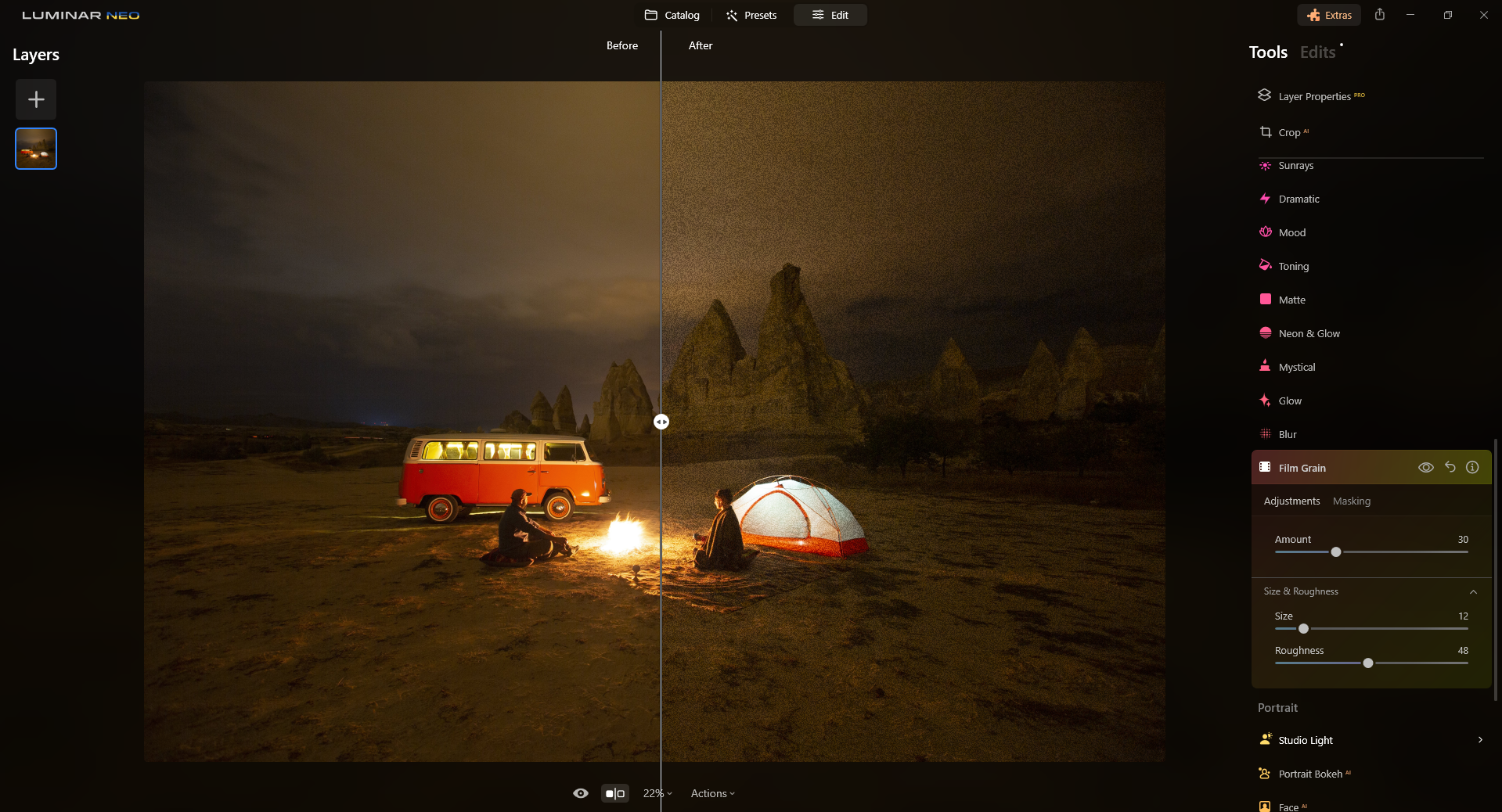
Task: Click the Film Grain tool header
Action: pyautogui.click(x=1371, y=467)
